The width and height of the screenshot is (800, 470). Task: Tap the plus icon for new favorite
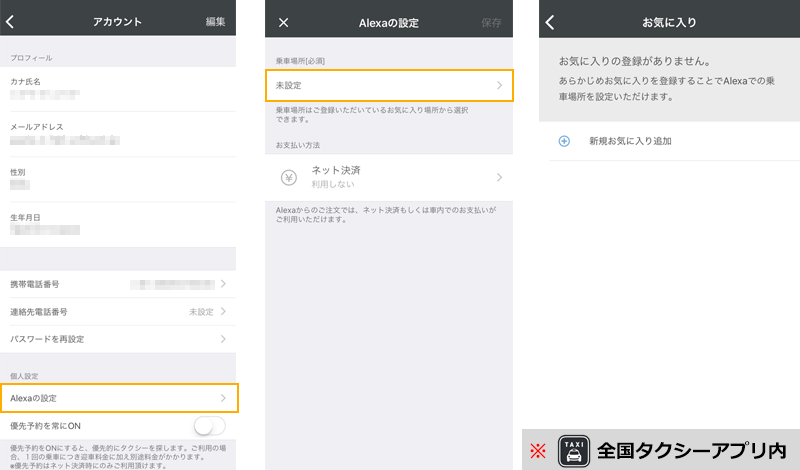point(564,141)
